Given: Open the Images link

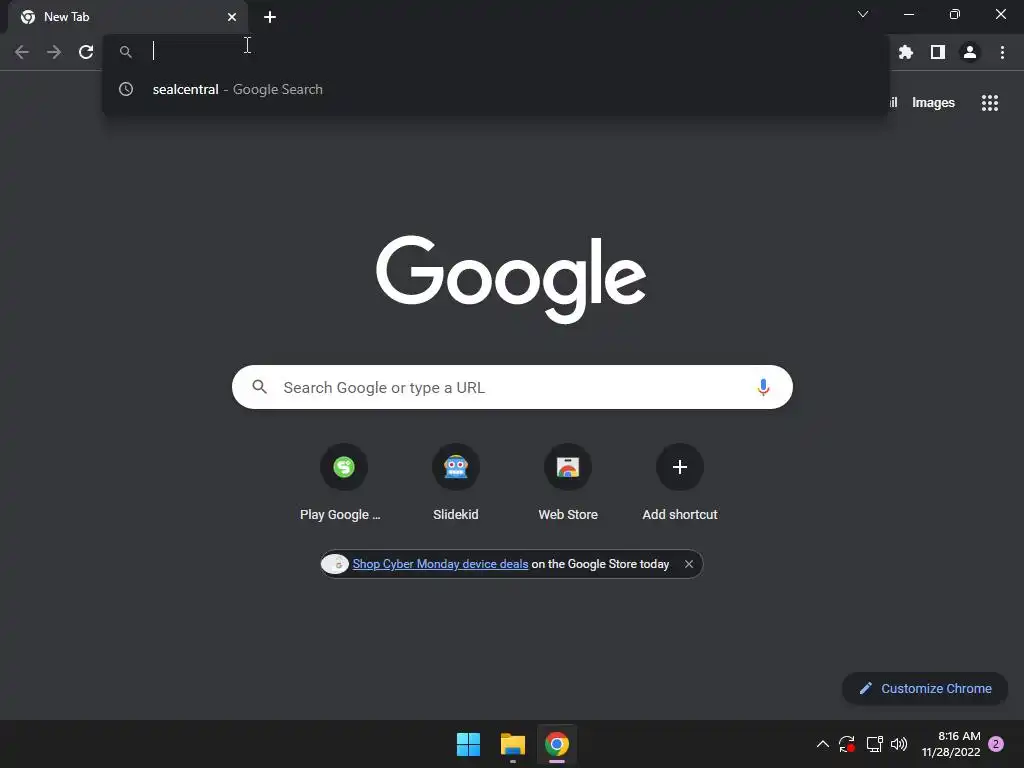Looking at the screenshot, I should coord(933,103).
